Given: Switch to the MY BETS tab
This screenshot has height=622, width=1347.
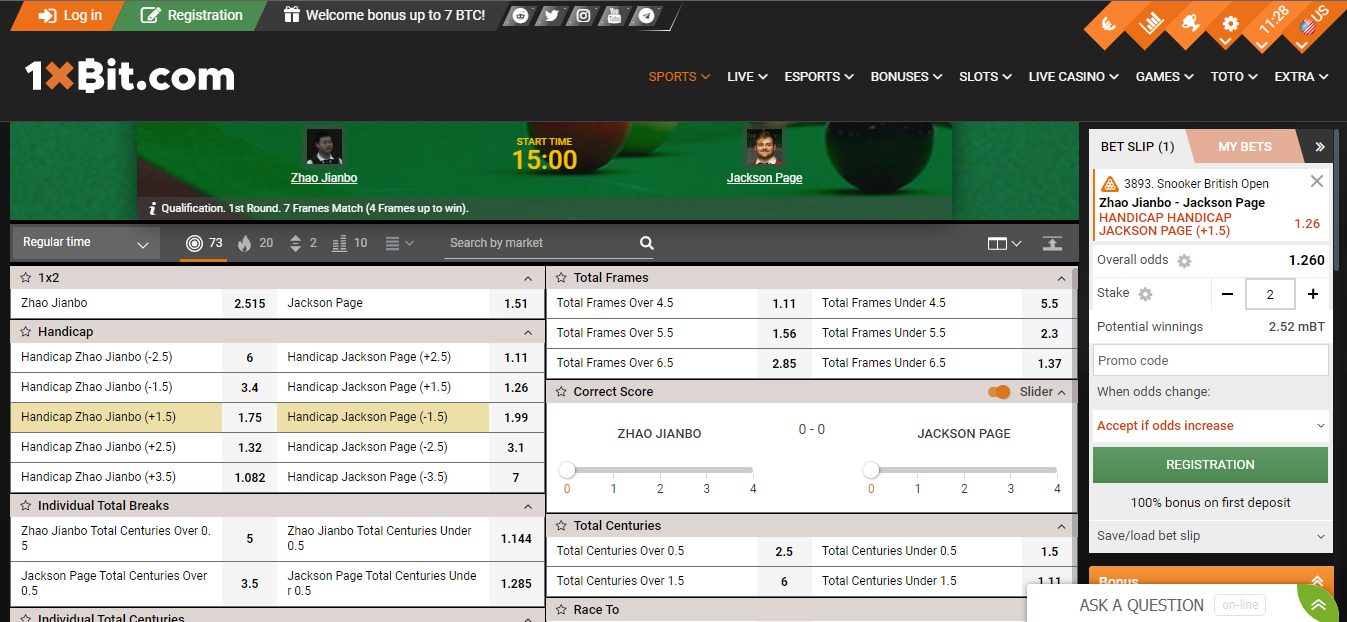Looking at the screenshot, I should click(1244, 146).
